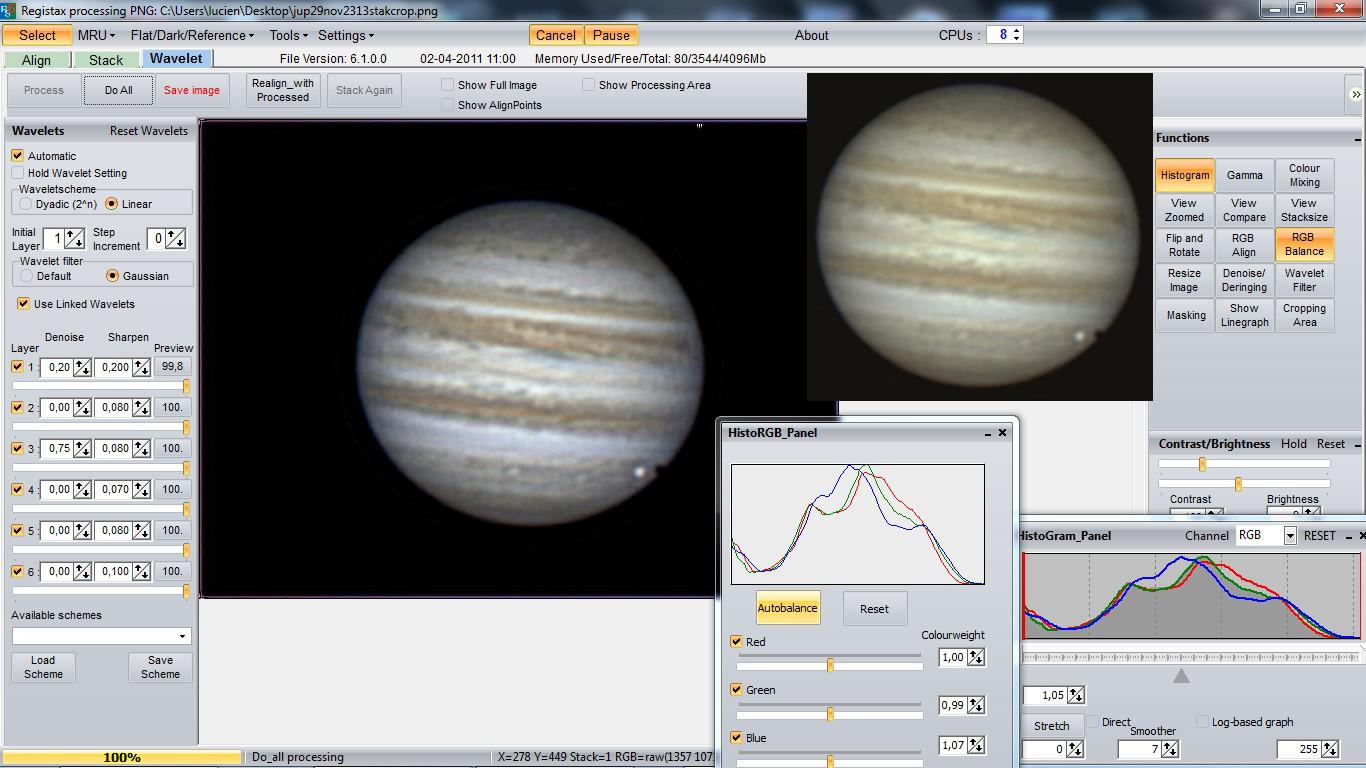Viewport: 1366px width, 768px height.
Task: Collapse the Functions panel
Action: [x=1357, y=139]
